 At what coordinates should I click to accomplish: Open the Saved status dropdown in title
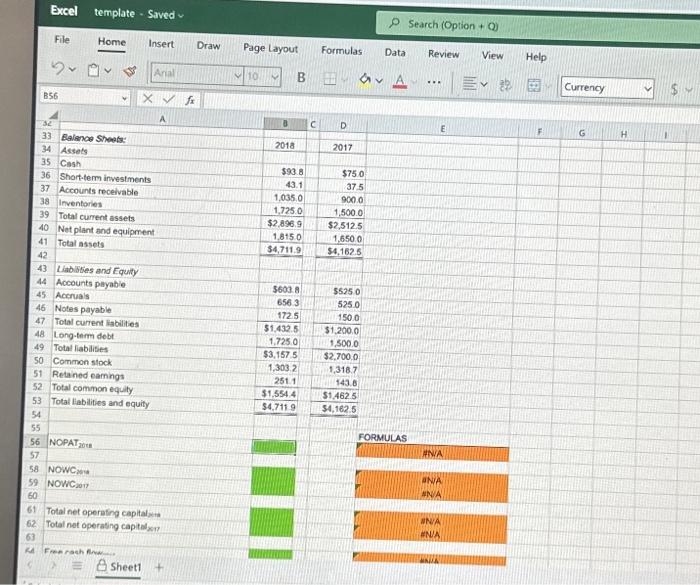coord(181,15)
